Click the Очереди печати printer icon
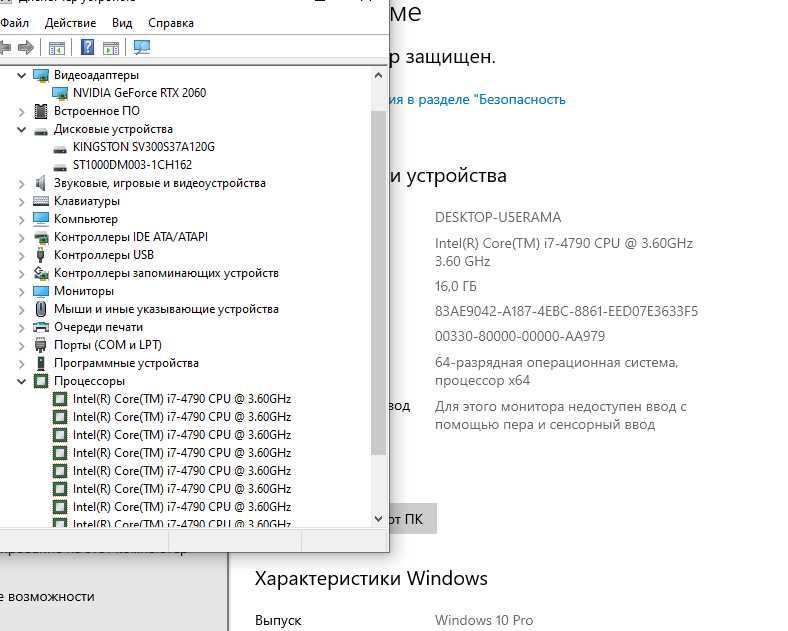Image resolution: width=788 pixels, height=631 pixels. click(41, 328)
